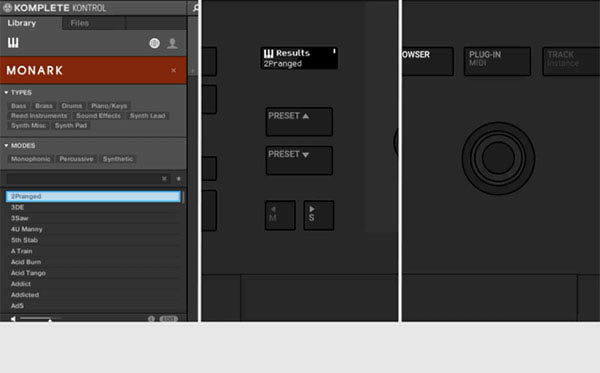The width and height of the screenshot is (600, 373).
Task: Open the Library tab
Action: click(22, 23)
